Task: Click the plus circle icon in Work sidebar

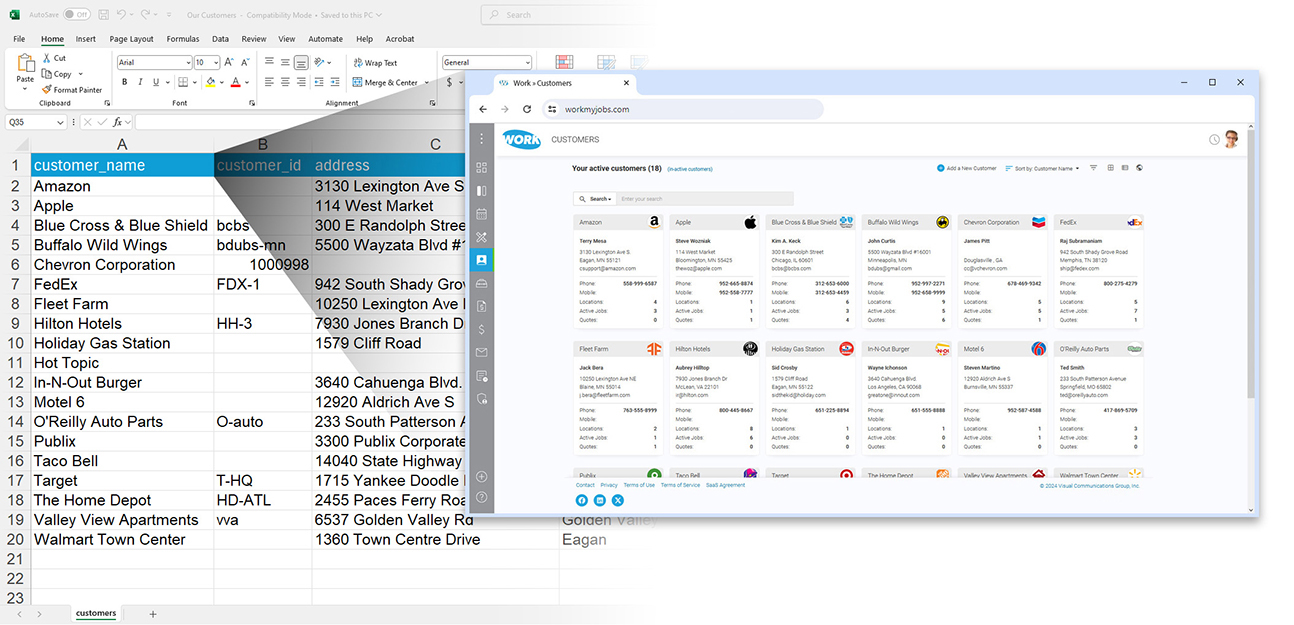Action: pyautogui.click(x=481, y=477)
